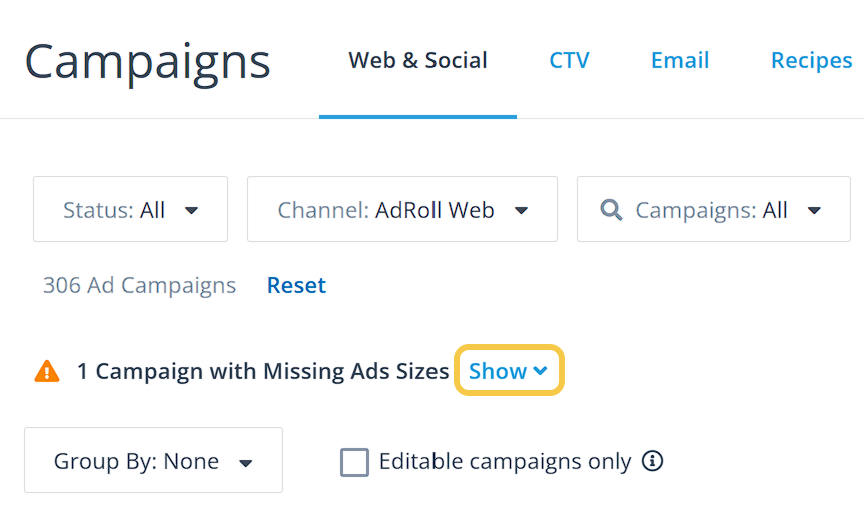Enable the Editable campaigns only checkbox

click(x=354, y=462)
